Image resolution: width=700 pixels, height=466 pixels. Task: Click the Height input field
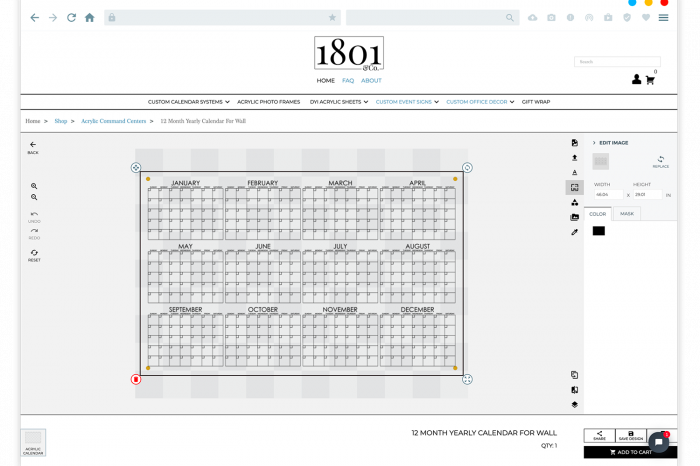tap(647, 195)
